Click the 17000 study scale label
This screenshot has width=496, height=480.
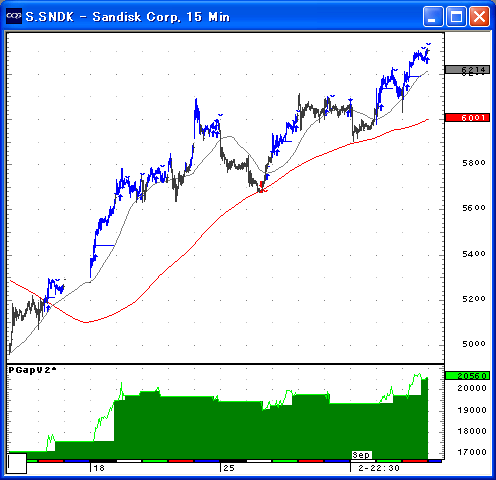click(x=472, y=452)
